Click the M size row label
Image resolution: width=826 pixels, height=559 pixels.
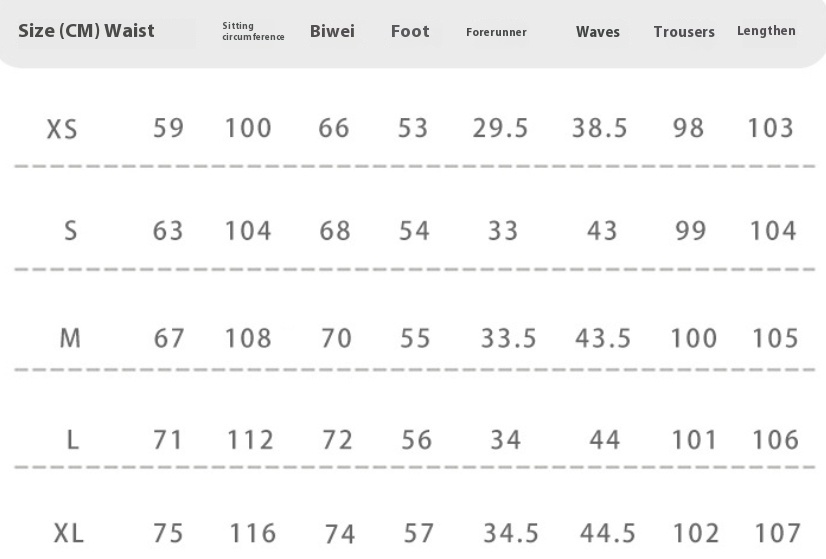pyautogui.click(x=70, y=338)
